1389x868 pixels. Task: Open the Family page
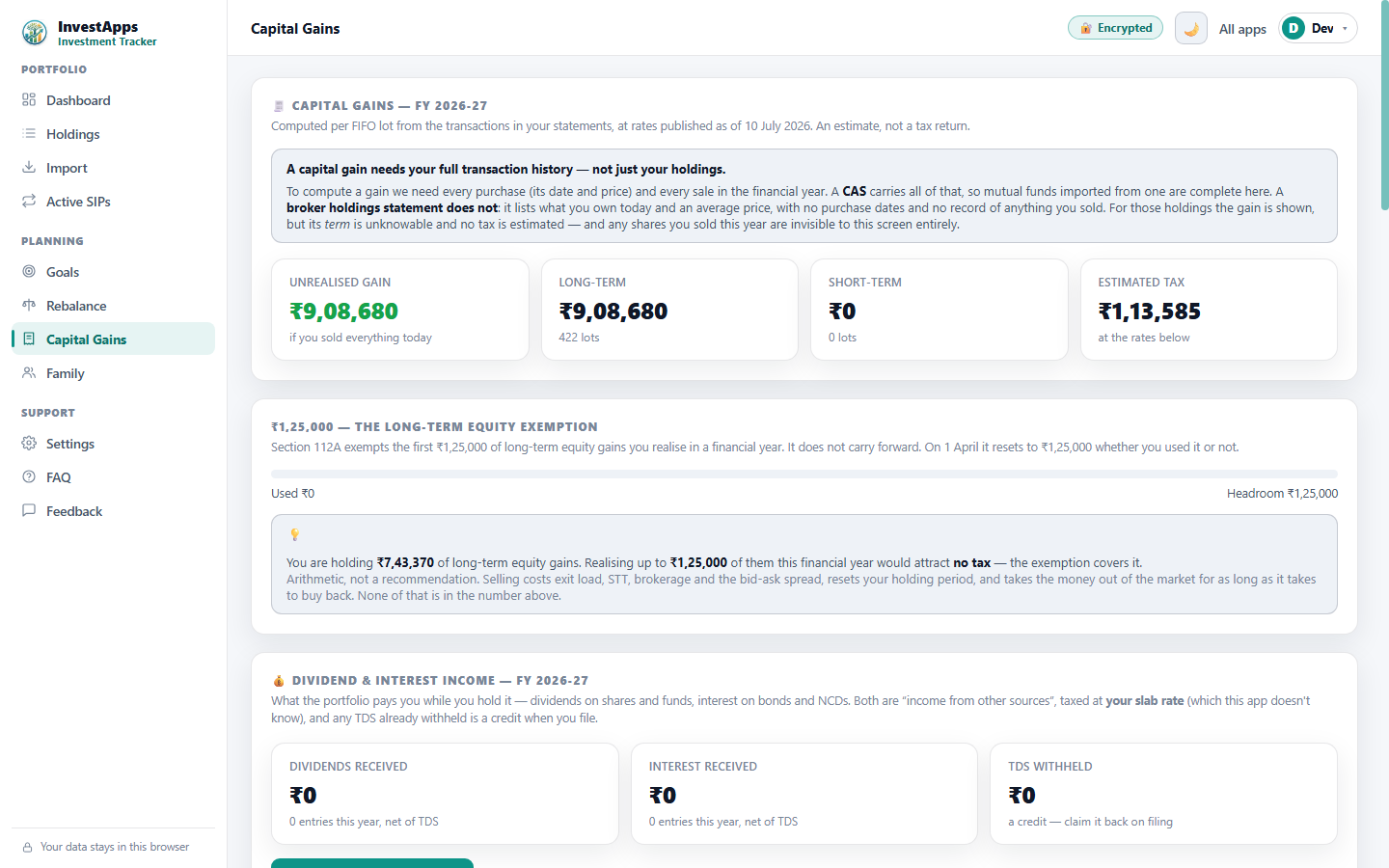click(113, 373)
